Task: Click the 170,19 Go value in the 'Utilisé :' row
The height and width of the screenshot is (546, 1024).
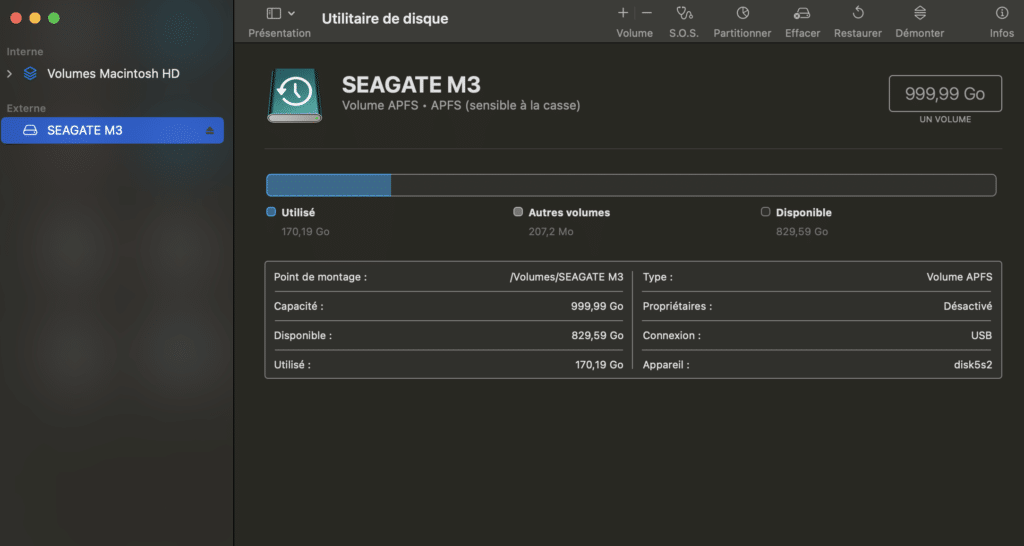Action: [599, 365]
